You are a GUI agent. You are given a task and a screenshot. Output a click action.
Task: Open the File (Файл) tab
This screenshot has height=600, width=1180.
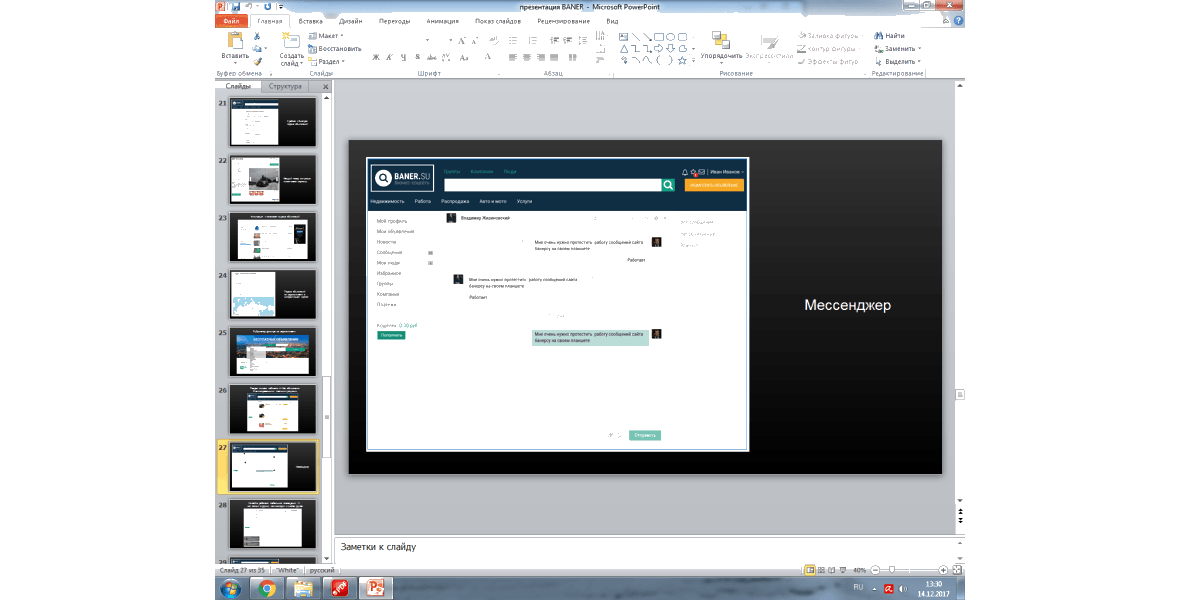pos(231,21)
